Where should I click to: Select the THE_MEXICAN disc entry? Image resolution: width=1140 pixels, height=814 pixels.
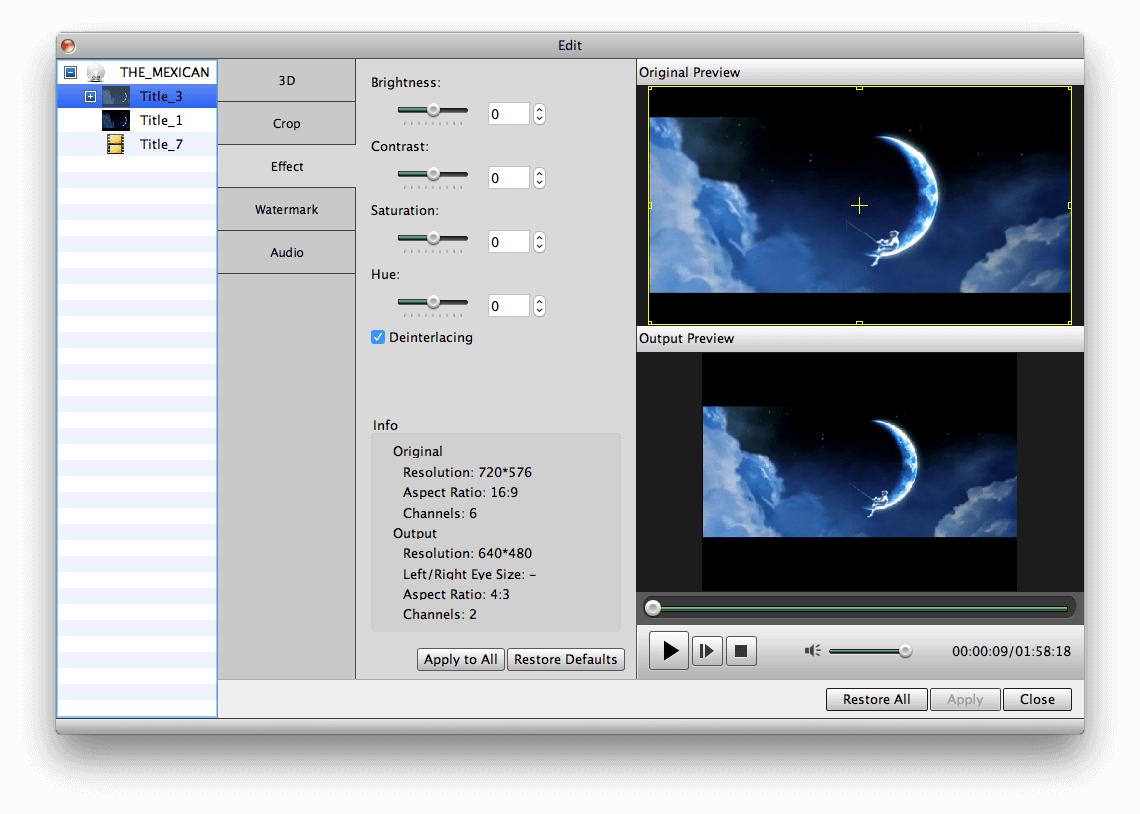[137, 73]
